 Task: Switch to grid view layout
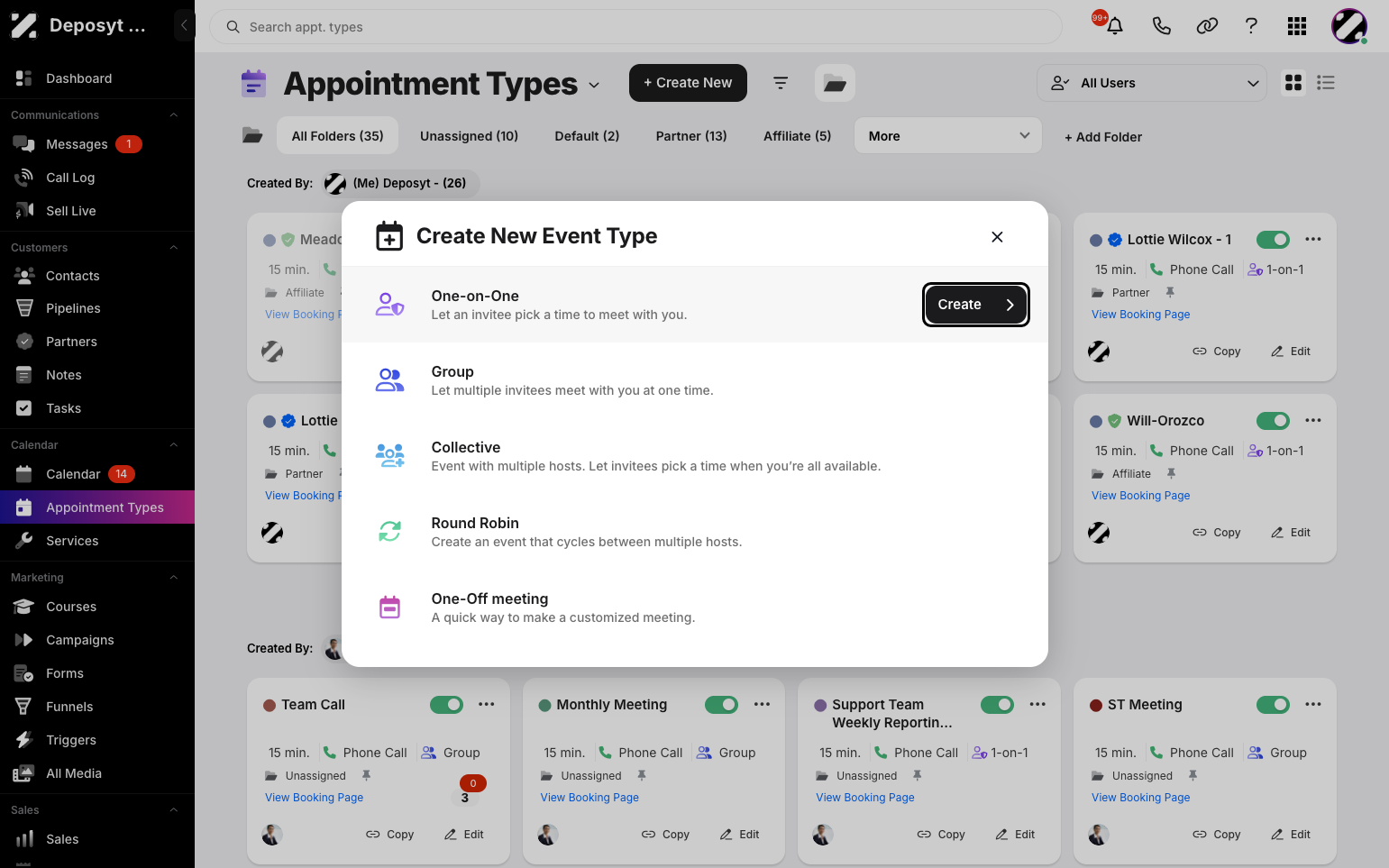point(1293,83)
